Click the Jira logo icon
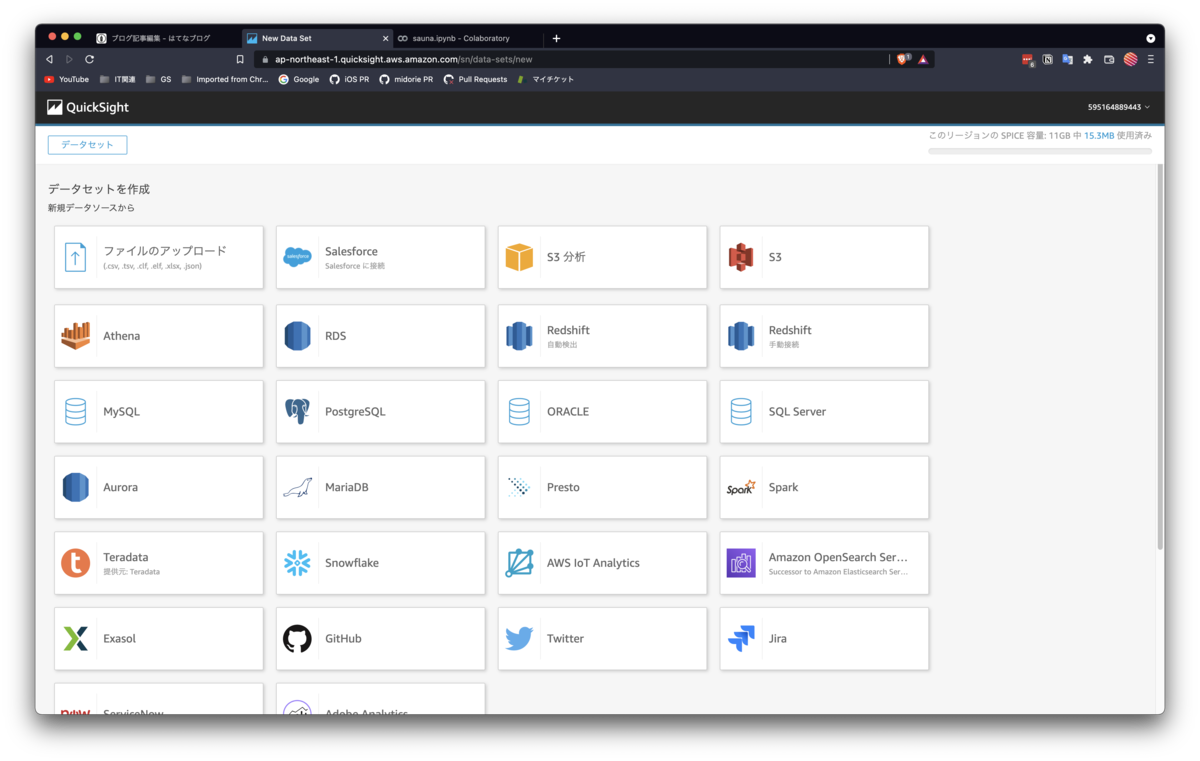 tap(741, 638)
